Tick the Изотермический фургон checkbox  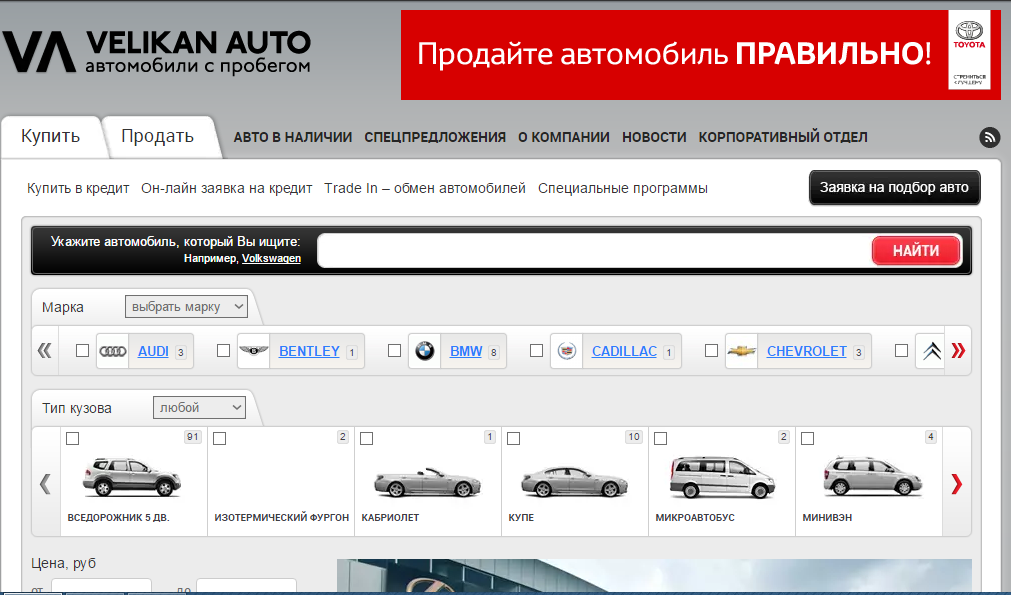220,438
